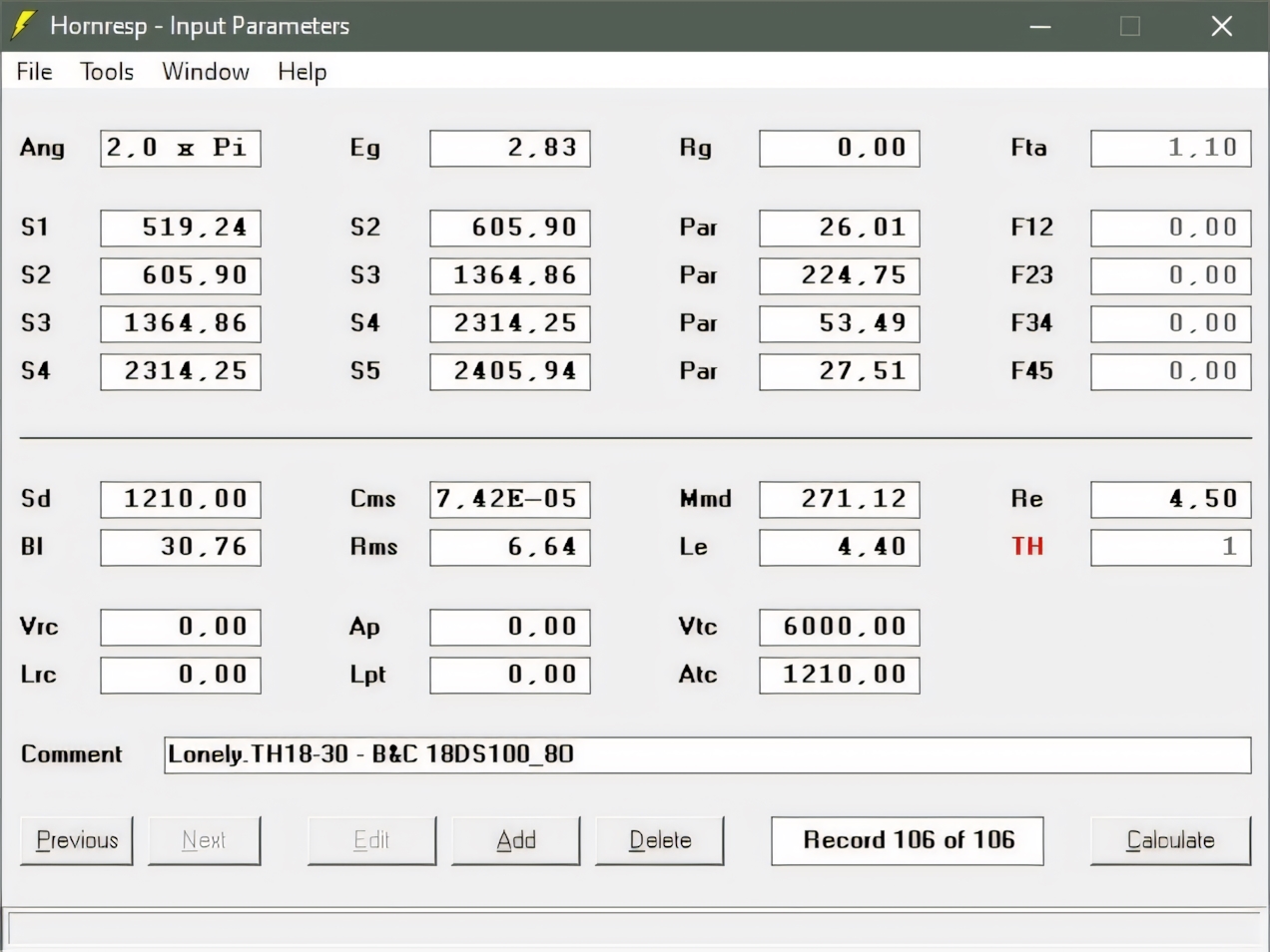Maximize the Hornresp window
The width and height of the screenshot is (1270, 952).
tap(1130, 26)
